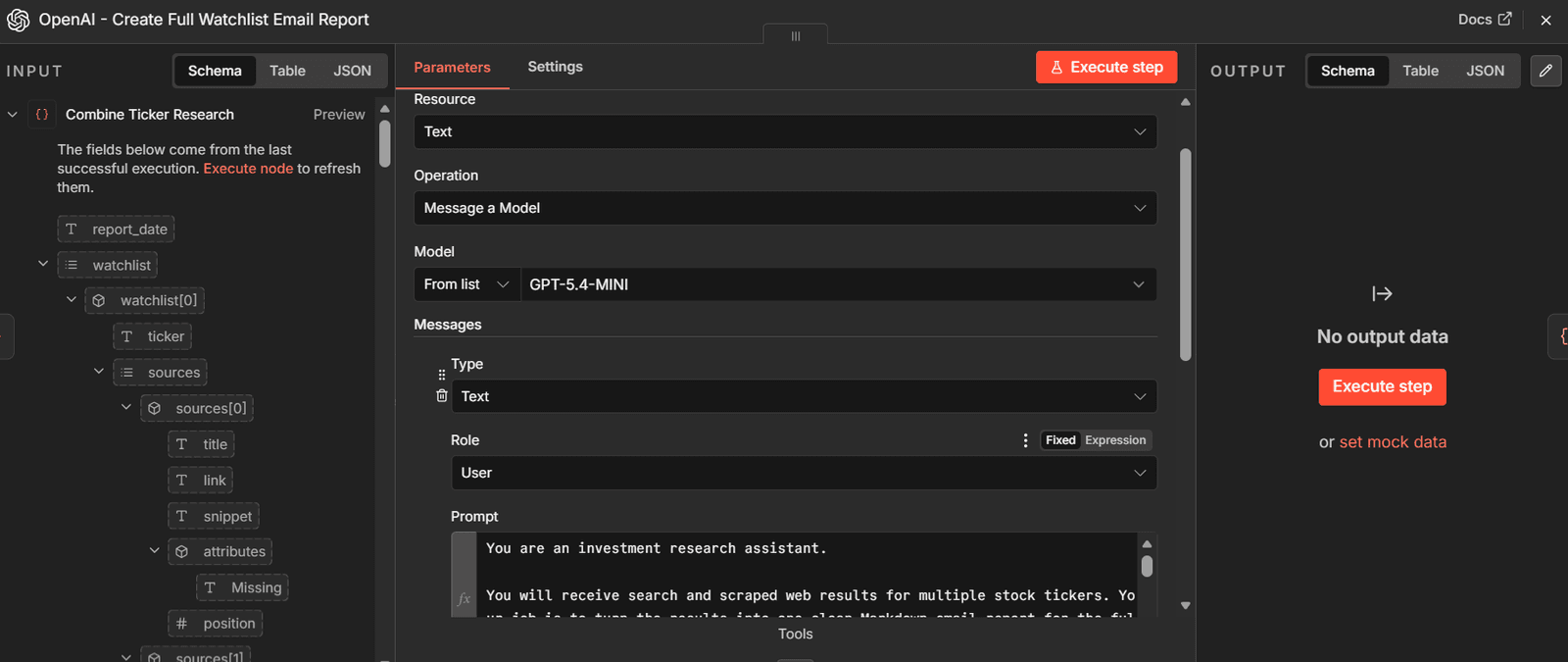1568x662 pixels.
Task: Click the input panel vertical scrollbar
Action: (x=384, y=143)
